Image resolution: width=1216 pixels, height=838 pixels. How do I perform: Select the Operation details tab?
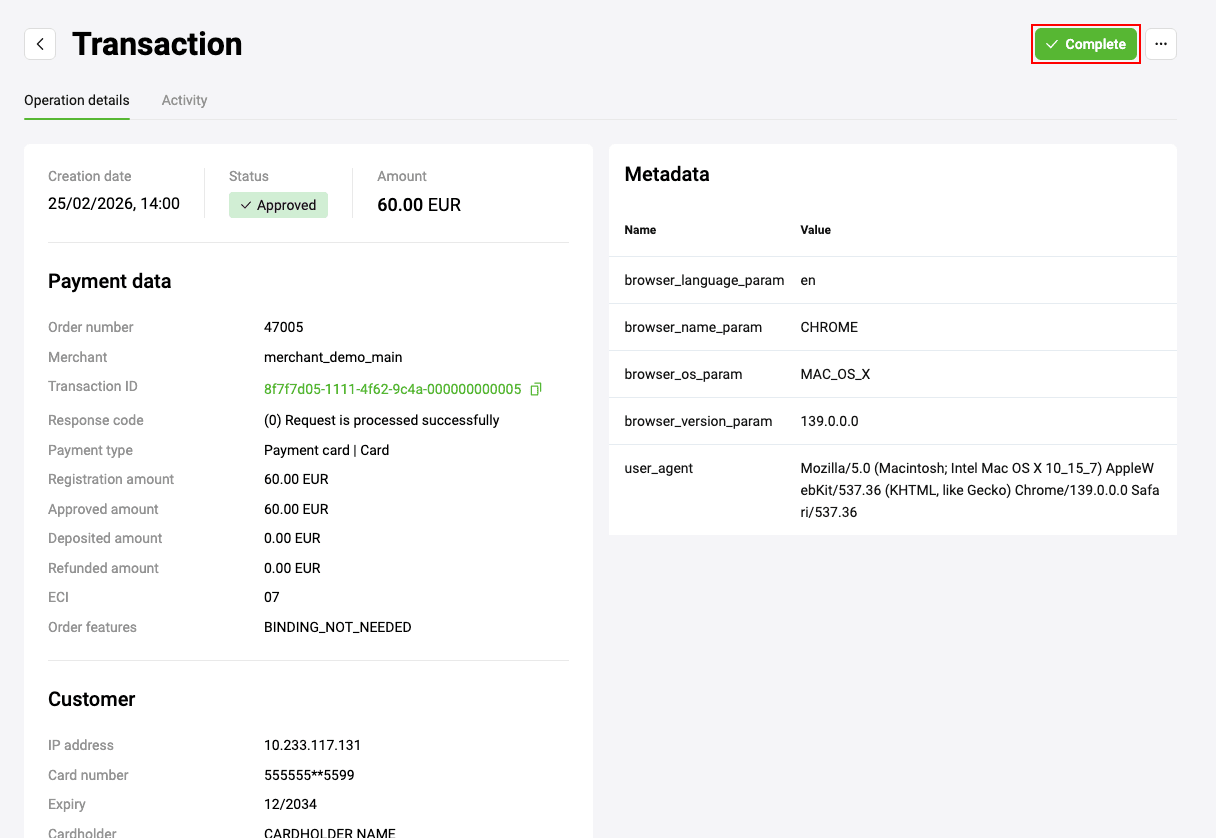click(77, 100)
